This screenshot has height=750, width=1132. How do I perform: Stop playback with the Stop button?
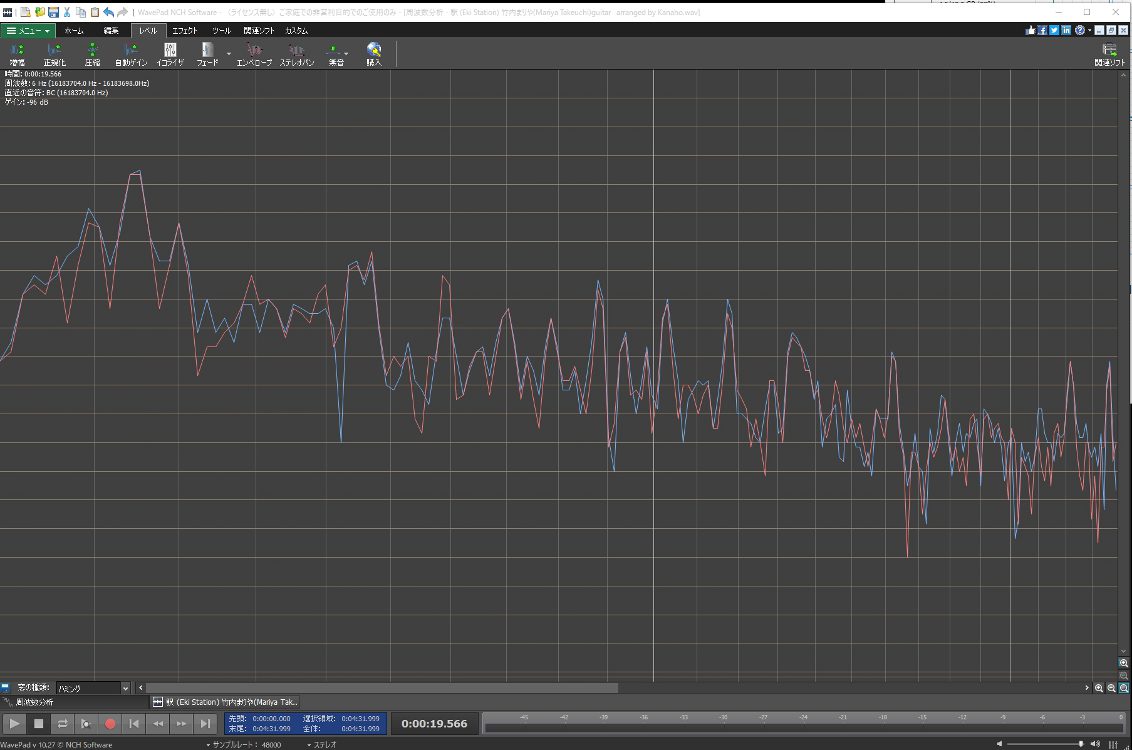coord(39,723)
